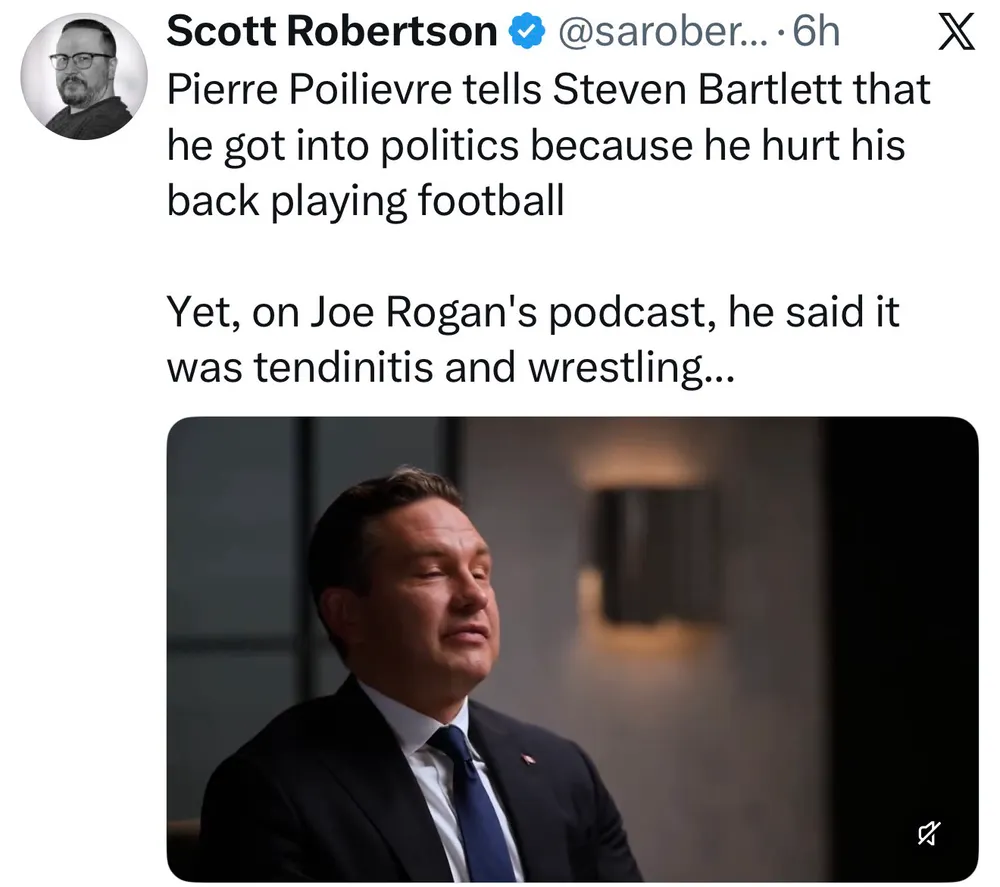The image size is (1000, 887).
Task: Play the embedded video
Action: (571, 648)
